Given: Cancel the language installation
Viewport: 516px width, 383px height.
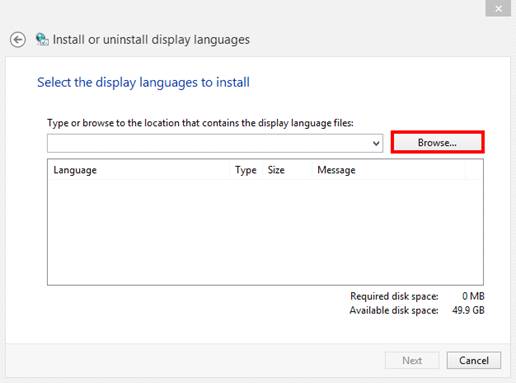Looking at the screenshot, I should tap(474, 360).
